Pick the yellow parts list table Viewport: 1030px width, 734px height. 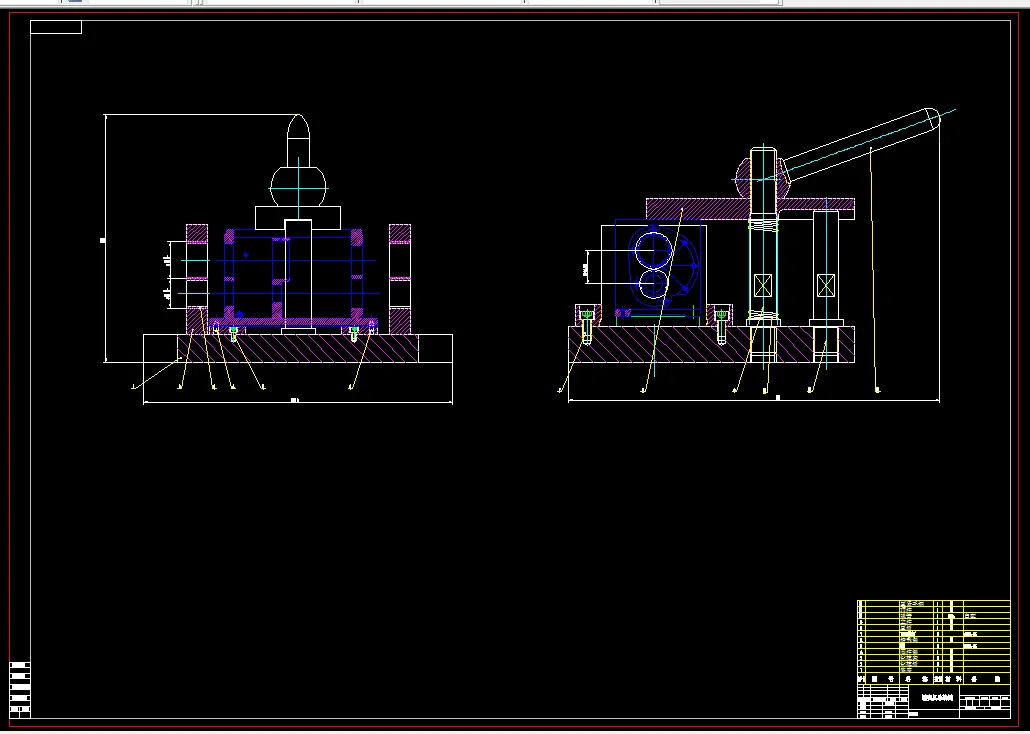(933, 641)
